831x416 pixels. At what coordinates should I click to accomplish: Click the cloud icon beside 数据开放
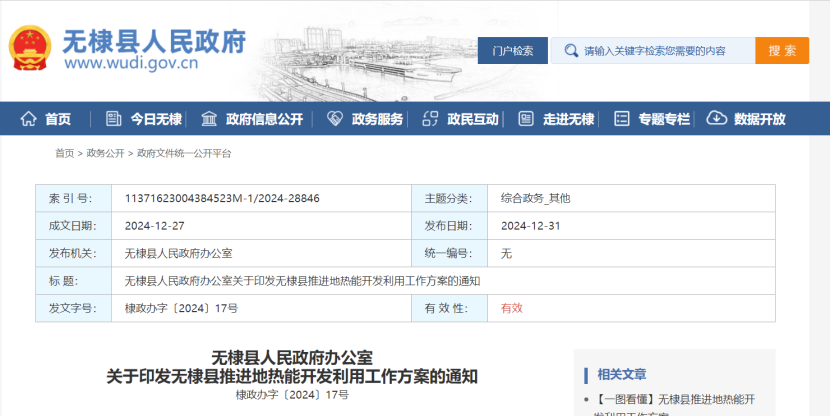(x=716, y=119)
